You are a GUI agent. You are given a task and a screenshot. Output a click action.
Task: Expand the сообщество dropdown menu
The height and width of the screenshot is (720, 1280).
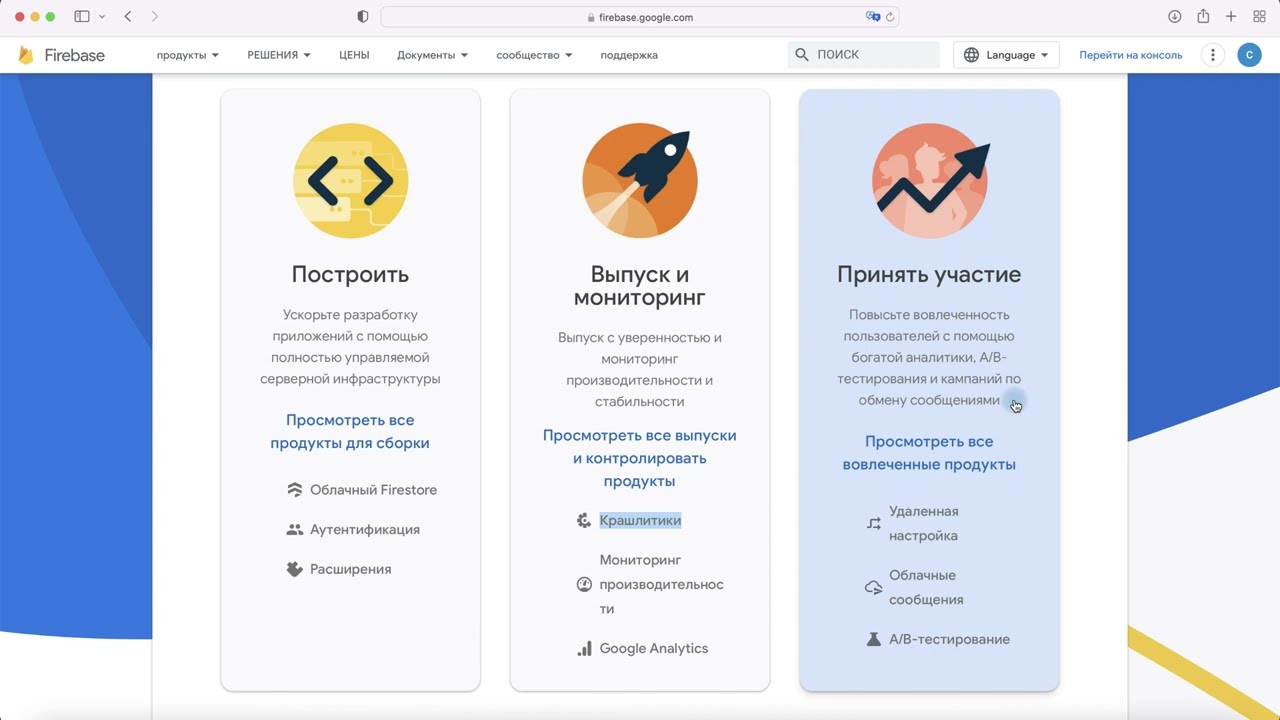coord(534,55)
